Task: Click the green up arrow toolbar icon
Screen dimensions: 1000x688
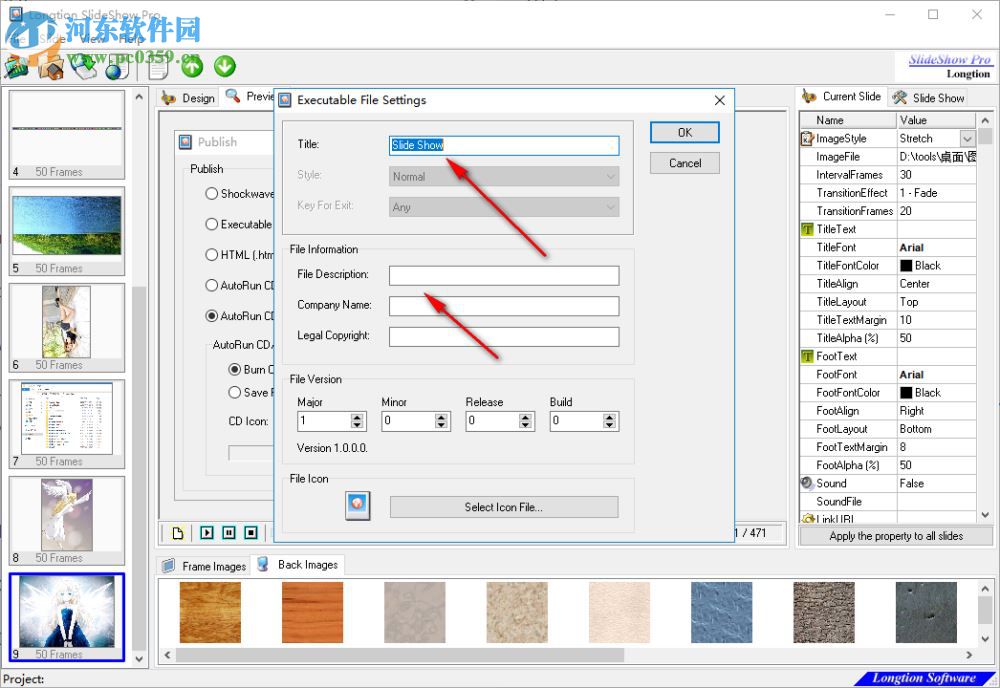Action: pos(194,67)
